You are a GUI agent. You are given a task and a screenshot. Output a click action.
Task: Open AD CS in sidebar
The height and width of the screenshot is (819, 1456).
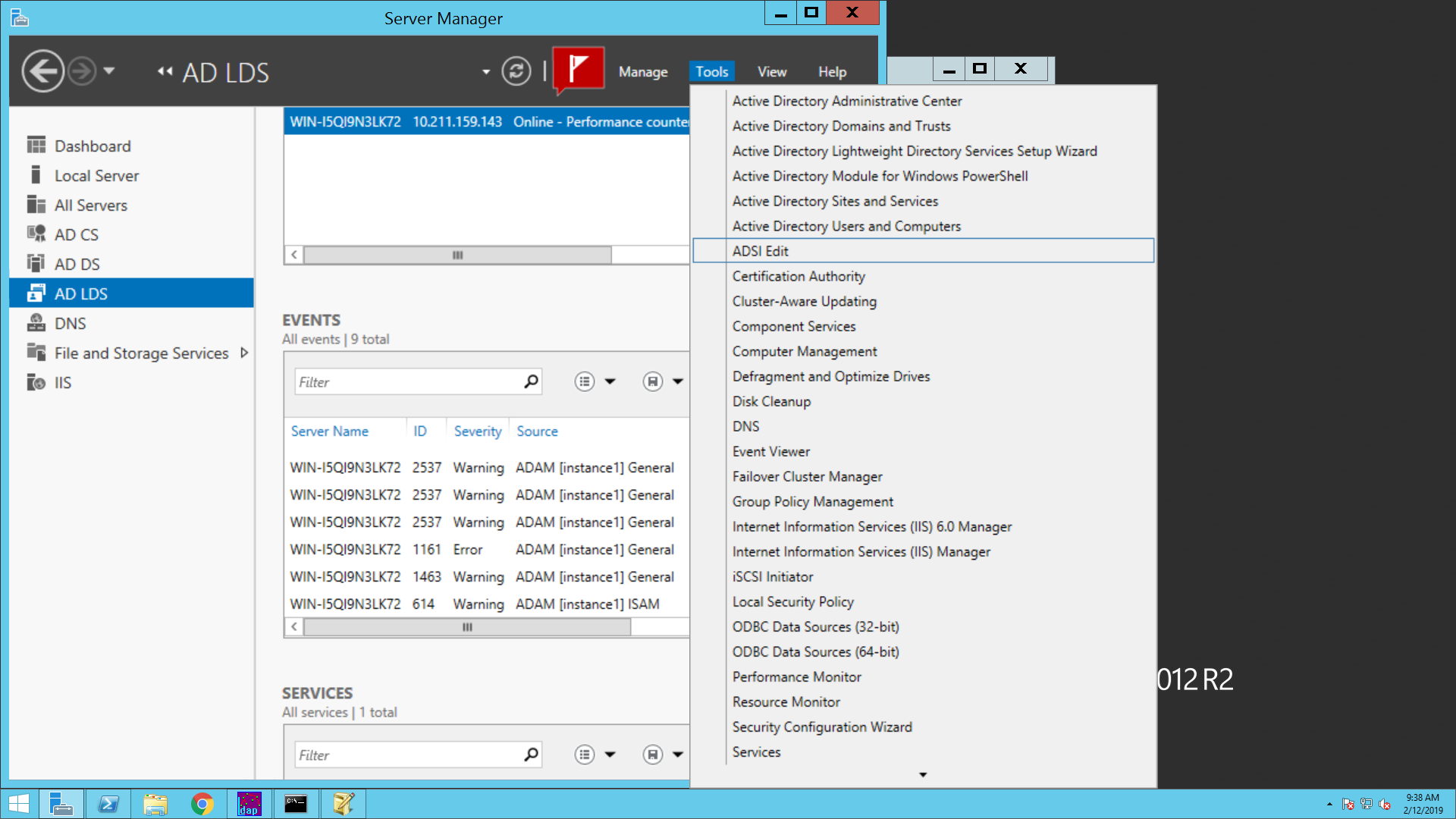[x=76, y=235]
